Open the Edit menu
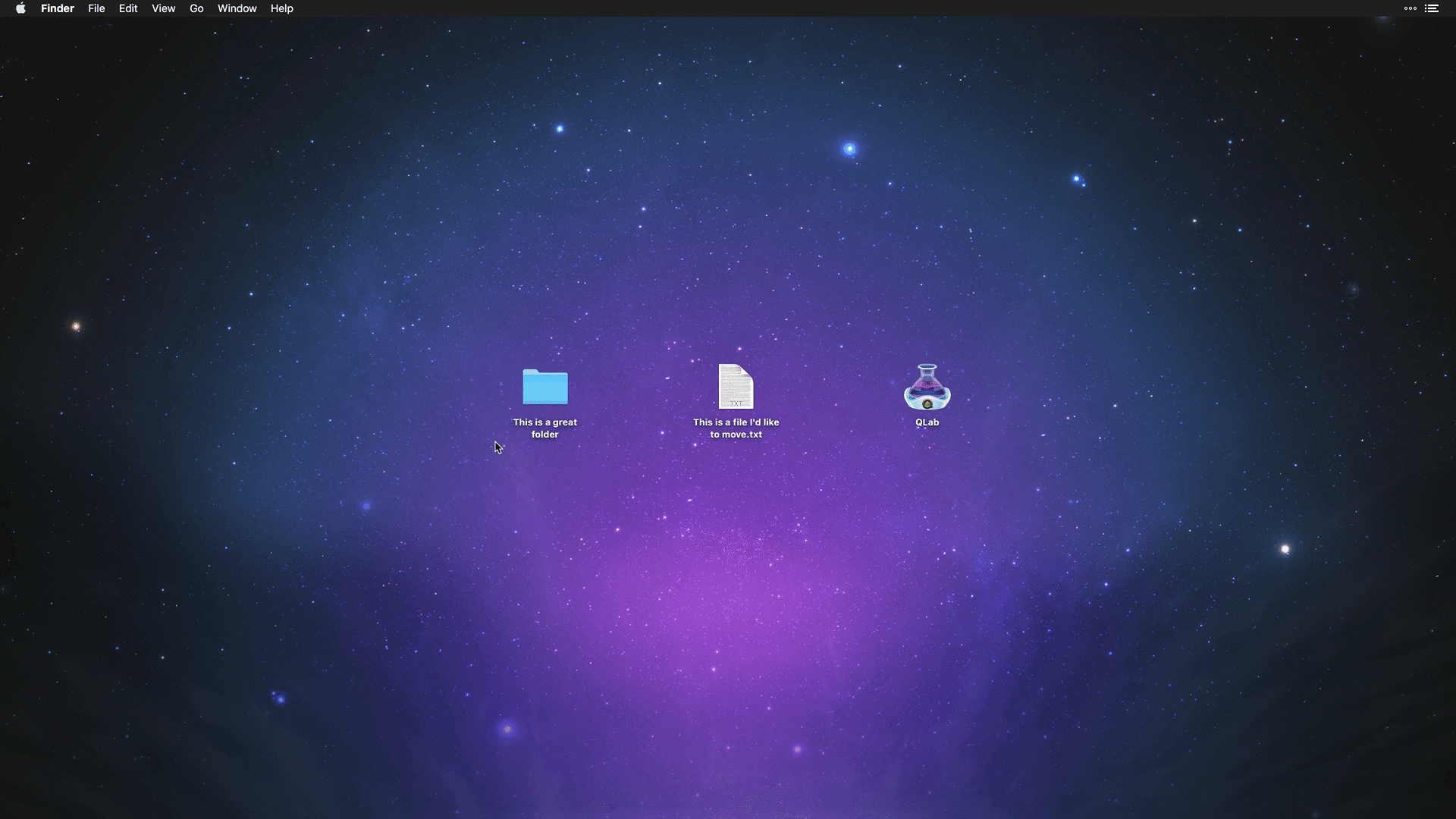This screenshot has width=1456, height=819. pyautogui.click(x=128, y=8)
